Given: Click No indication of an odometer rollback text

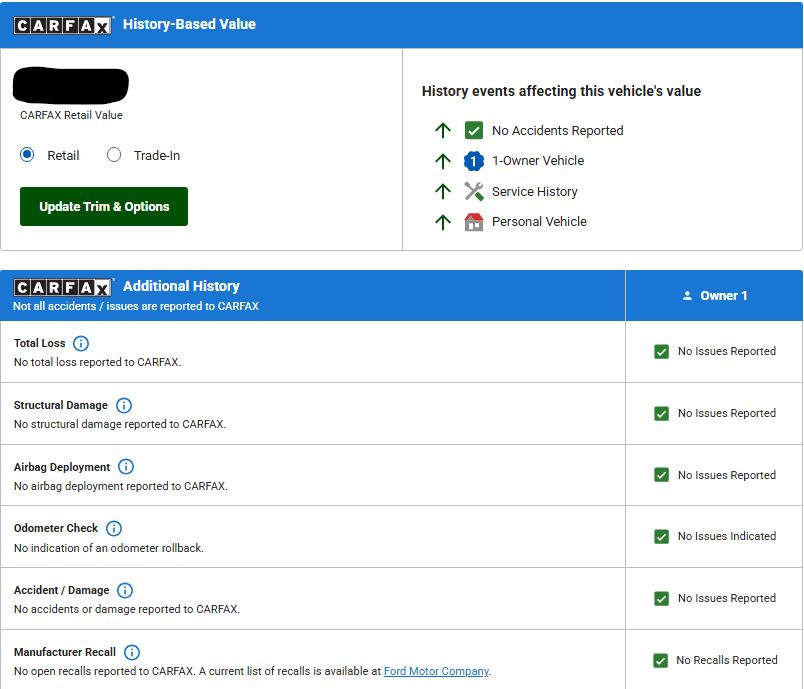Looking at the screenshot, I should point(109,549).
